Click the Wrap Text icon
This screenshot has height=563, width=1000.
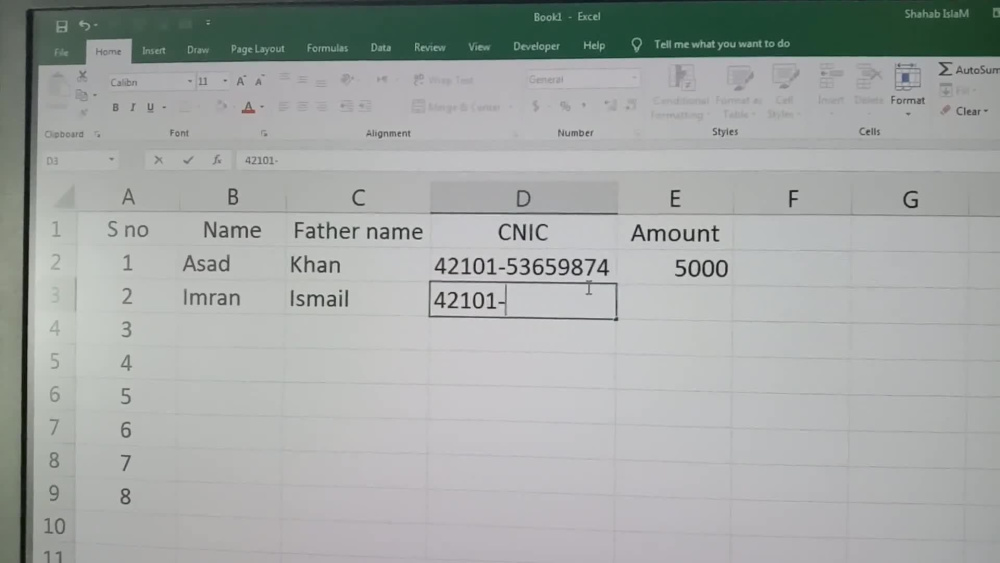coord(419,80)
